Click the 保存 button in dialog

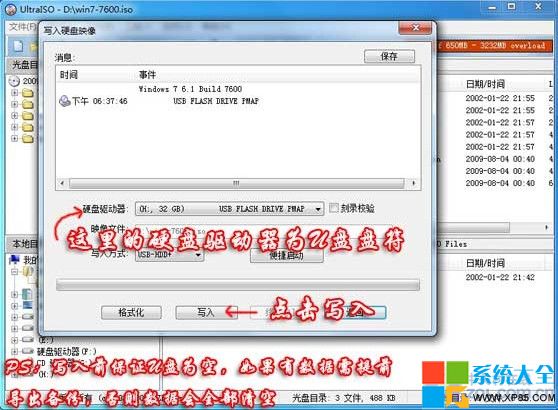pos(389,56)
